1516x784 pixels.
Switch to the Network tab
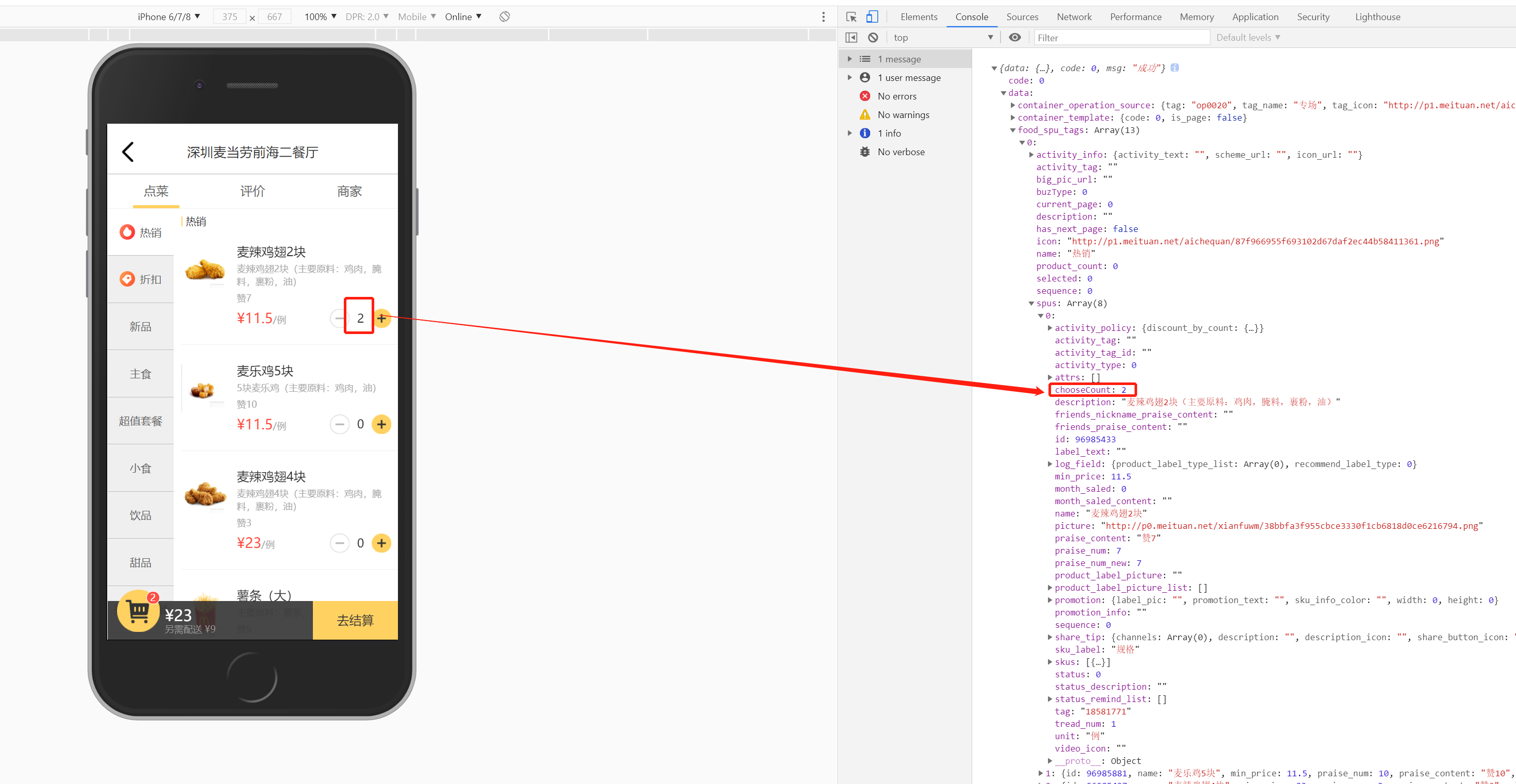(1073, 17)
